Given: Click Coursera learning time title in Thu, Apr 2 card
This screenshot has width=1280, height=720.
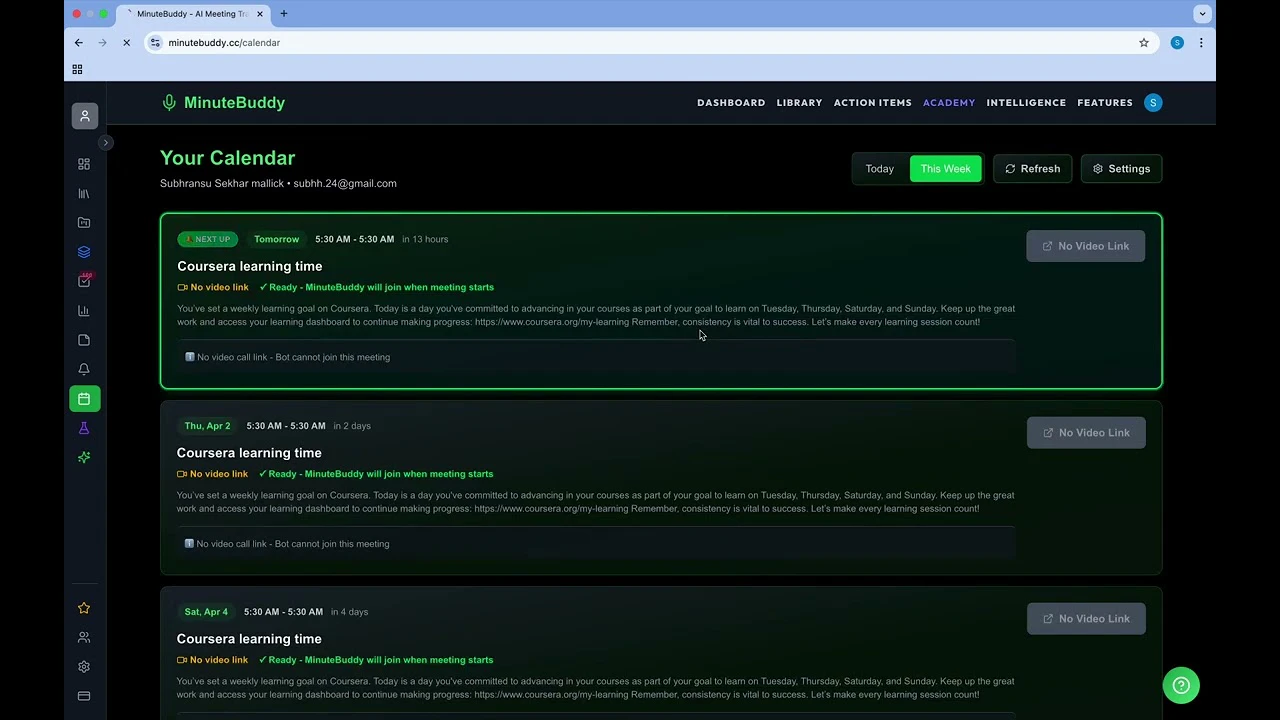Looking at the screenshot, I should 249,453.
